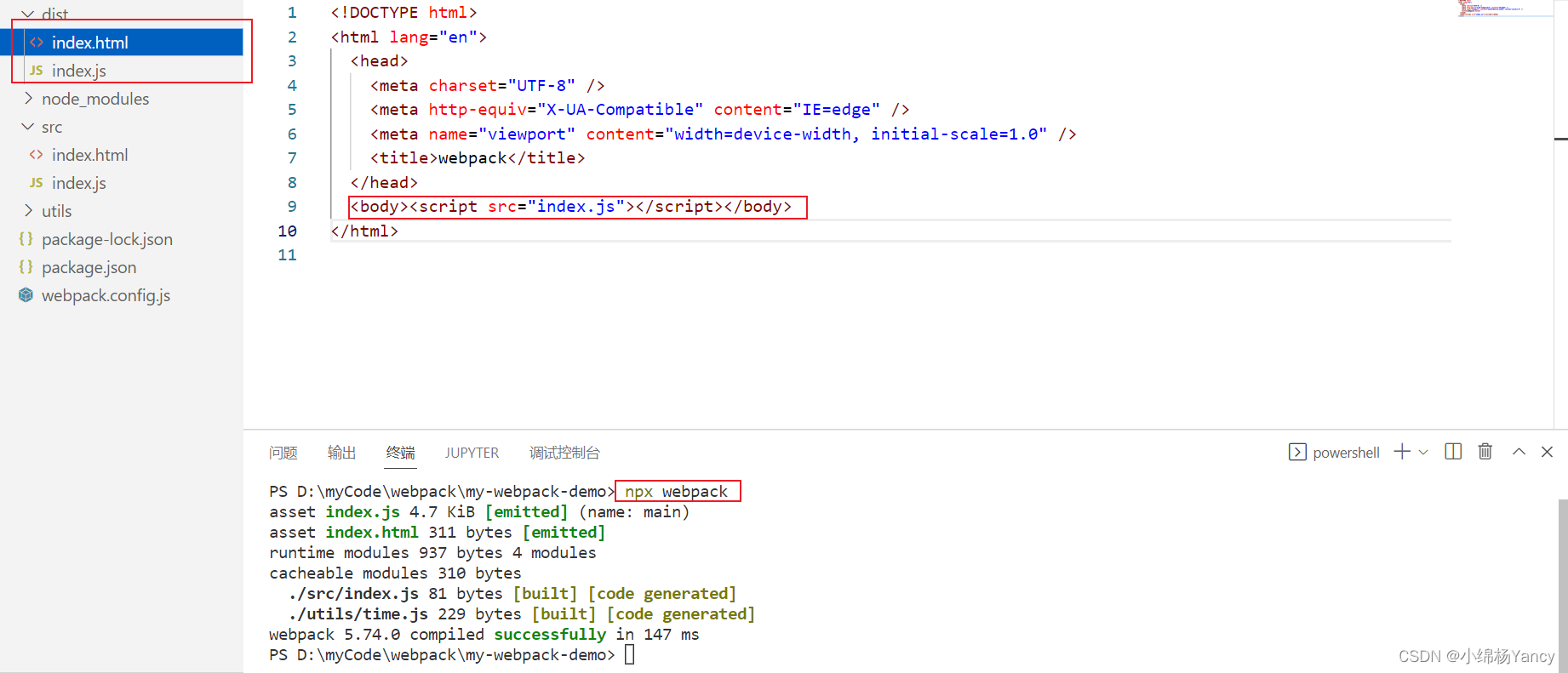
Task: Click the HTML icon of src index.html
Action: coord(37,155)
